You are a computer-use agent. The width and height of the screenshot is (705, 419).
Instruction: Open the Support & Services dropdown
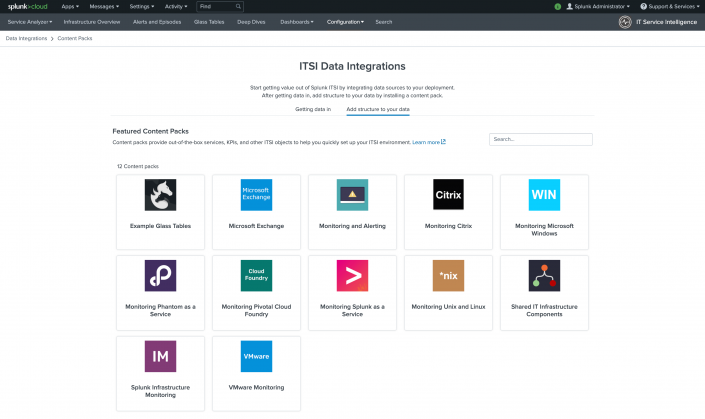[x=670, y=7]
